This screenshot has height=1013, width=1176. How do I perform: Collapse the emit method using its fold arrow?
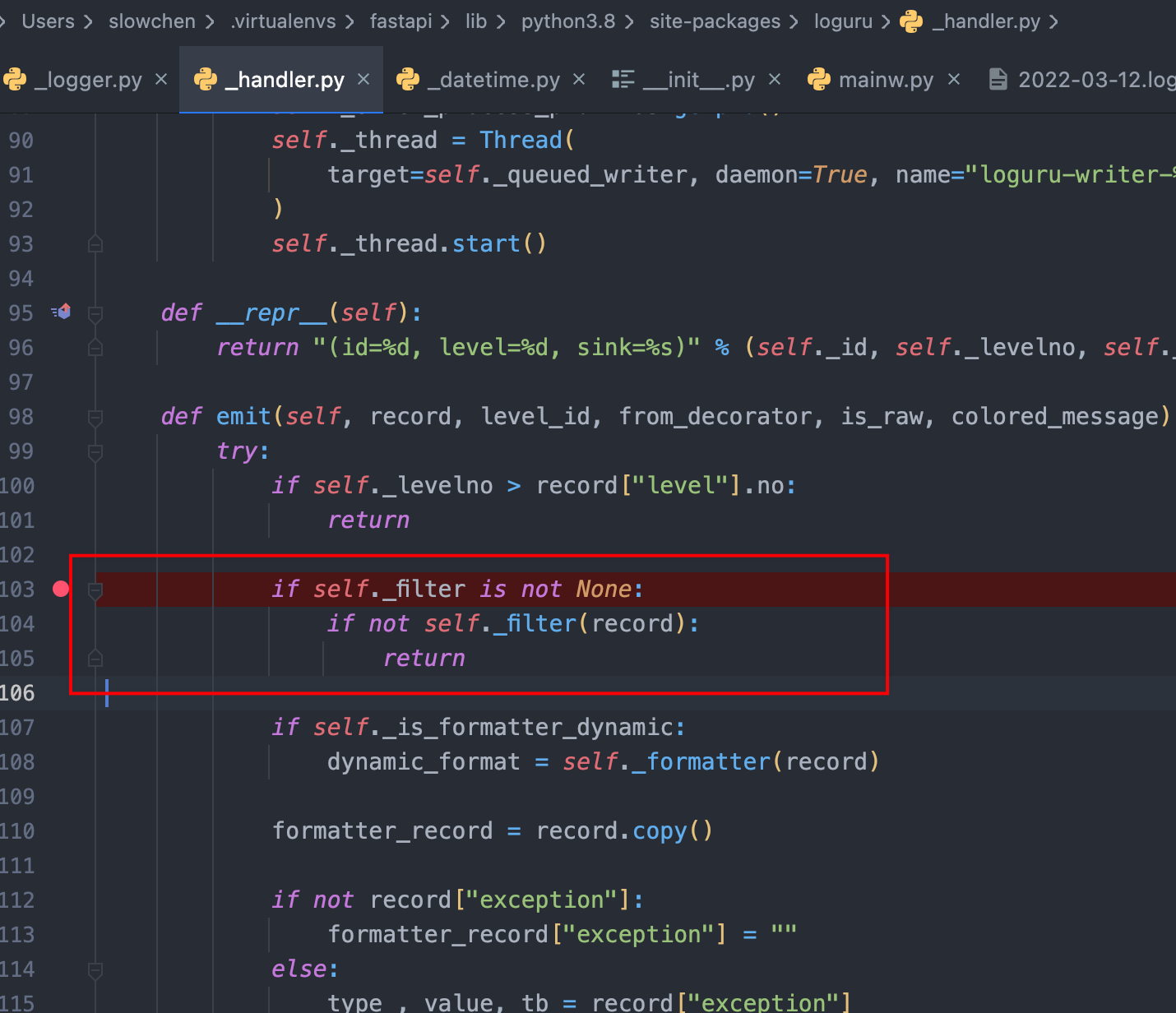pos(95,417)
